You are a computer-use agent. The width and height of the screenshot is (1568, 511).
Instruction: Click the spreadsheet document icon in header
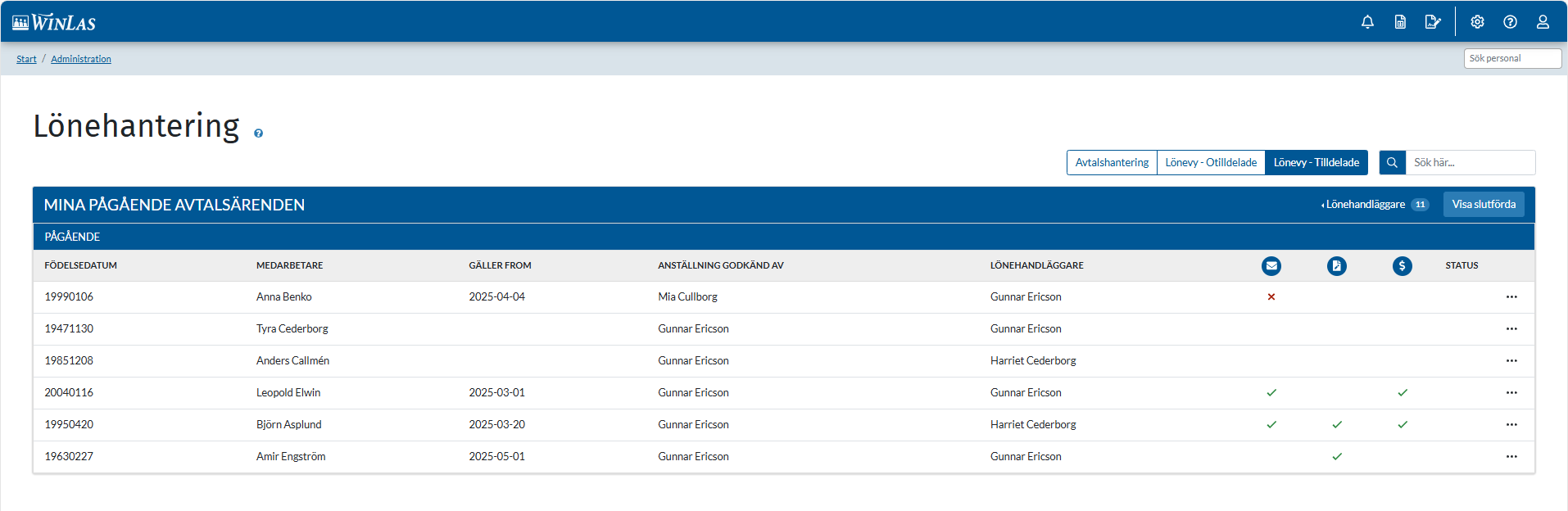tap(1400, 22)
